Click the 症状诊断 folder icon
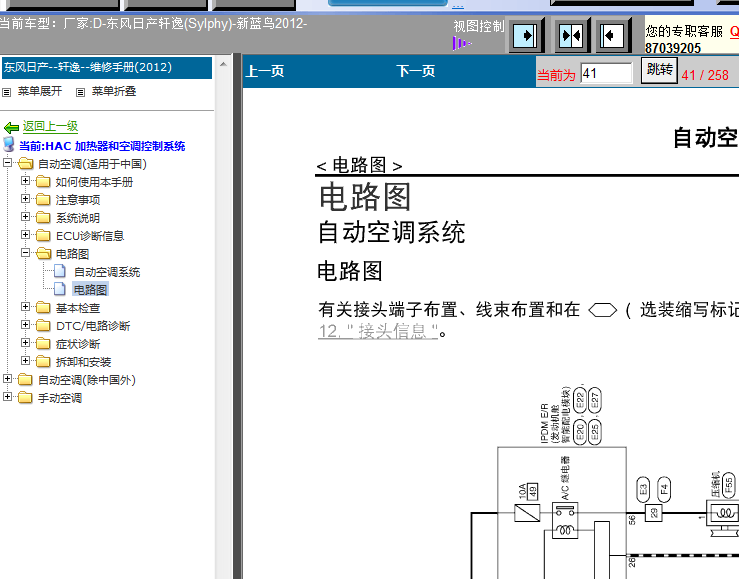 tap(43, 343)
